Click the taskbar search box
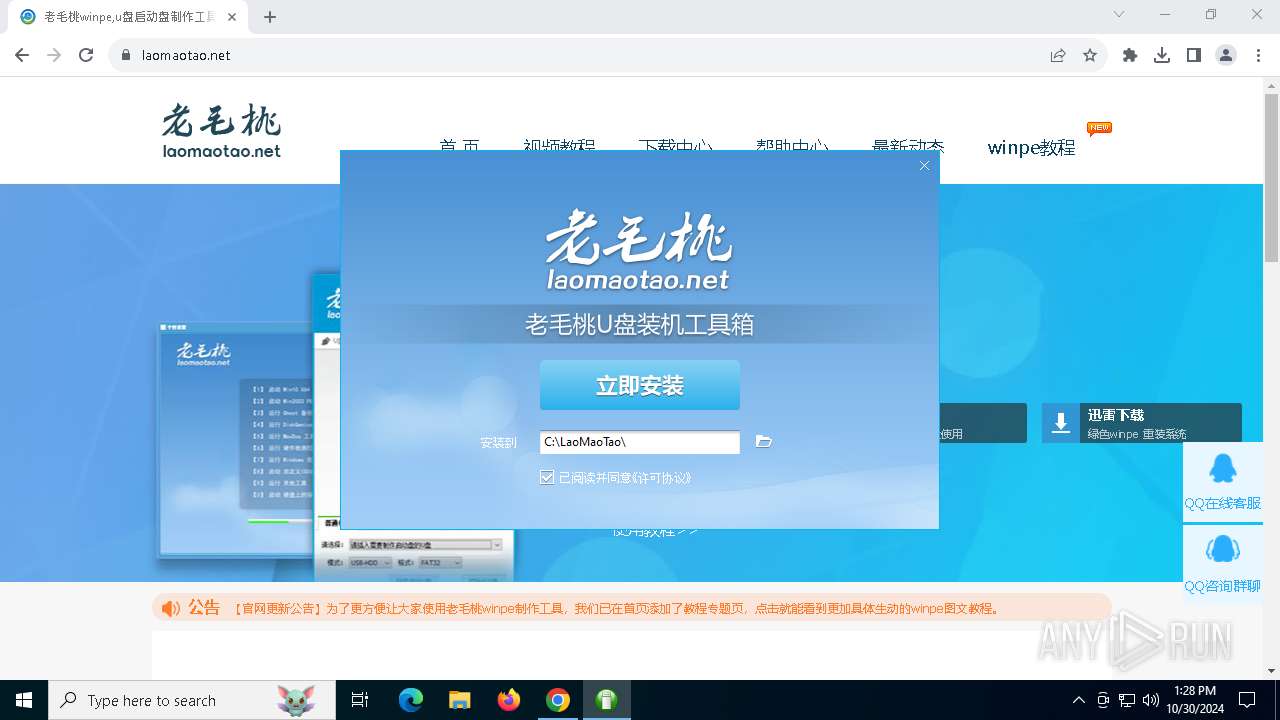Viewport: 1280px width, 720px height. coord(192,700)
